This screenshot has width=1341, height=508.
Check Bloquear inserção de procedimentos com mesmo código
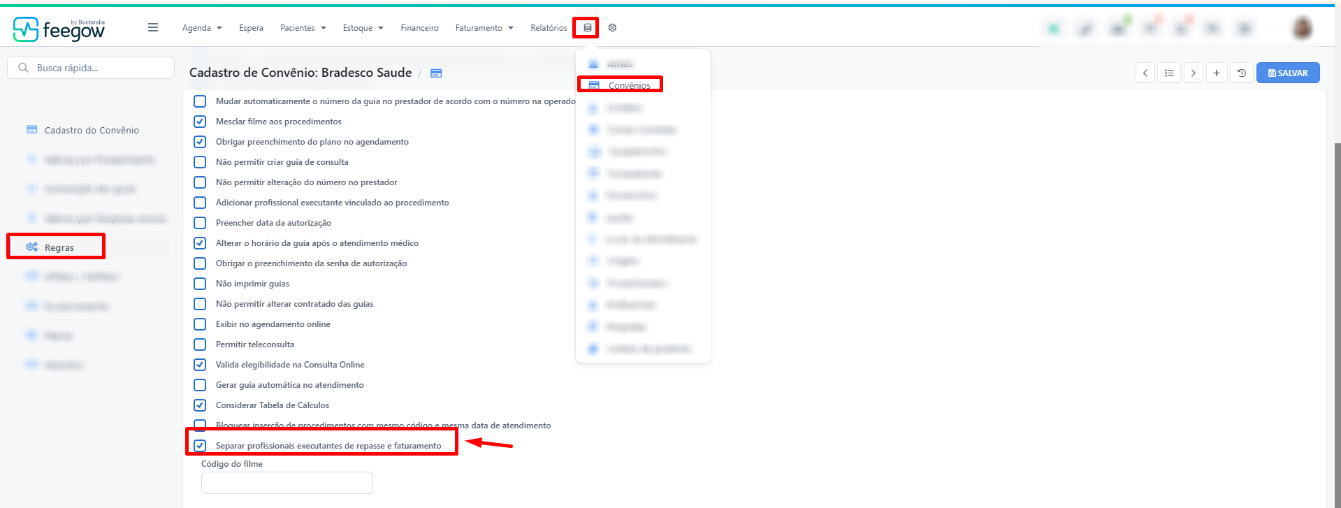tap(200, 425)
